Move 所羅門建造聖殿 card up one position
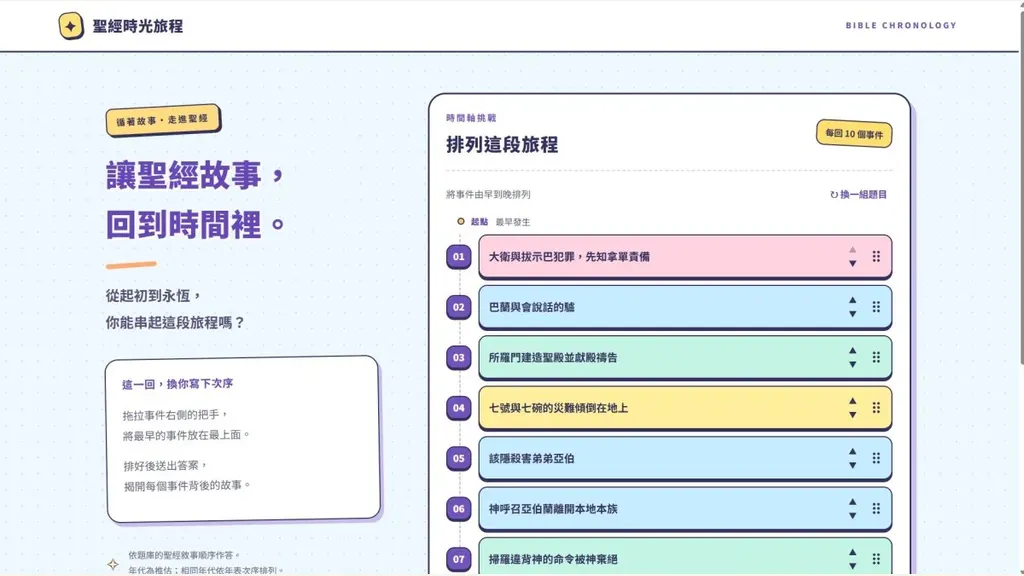 [852, 351]
